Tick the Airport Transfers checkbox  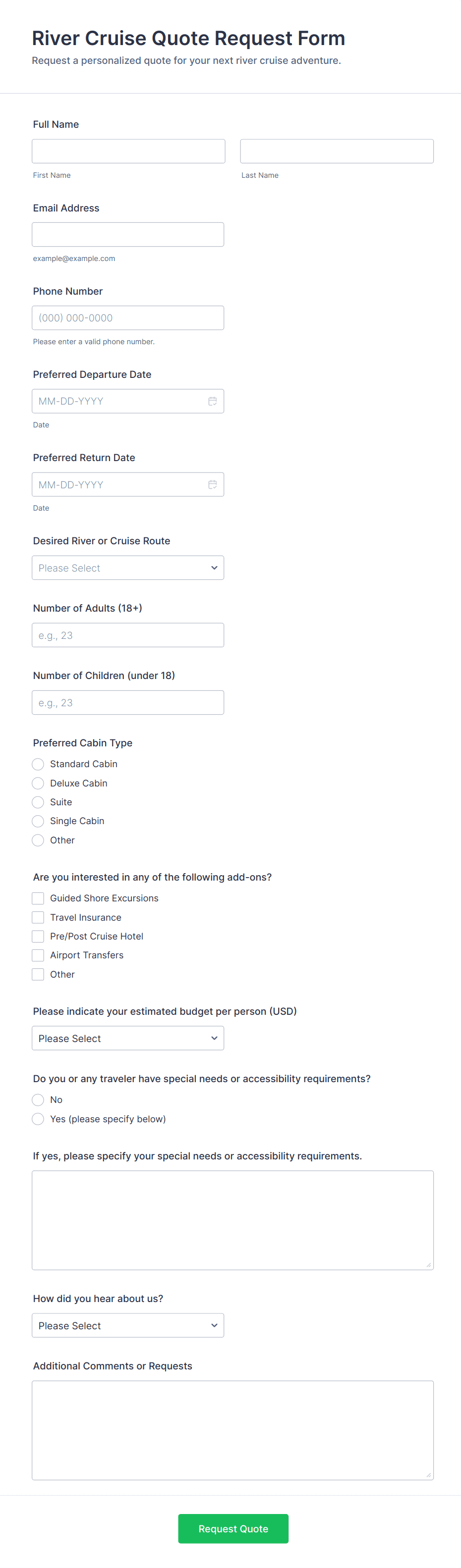tap(38, 955)
